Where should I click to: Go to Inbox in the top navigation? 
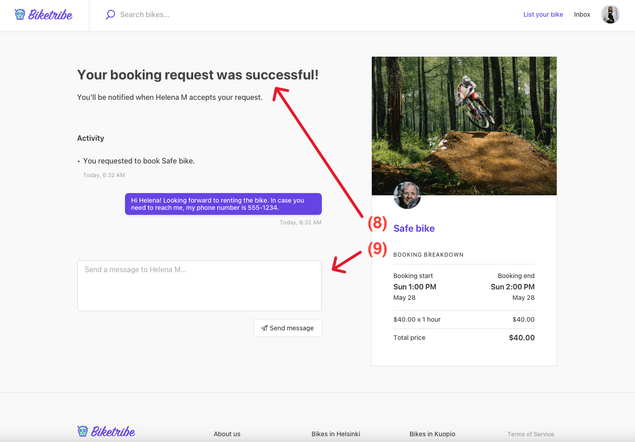[x=582, y=15]
